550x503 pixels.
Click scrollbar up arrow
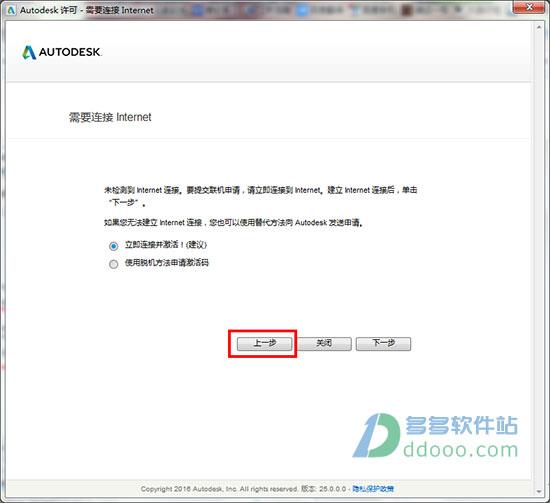[x=539, y=27]
